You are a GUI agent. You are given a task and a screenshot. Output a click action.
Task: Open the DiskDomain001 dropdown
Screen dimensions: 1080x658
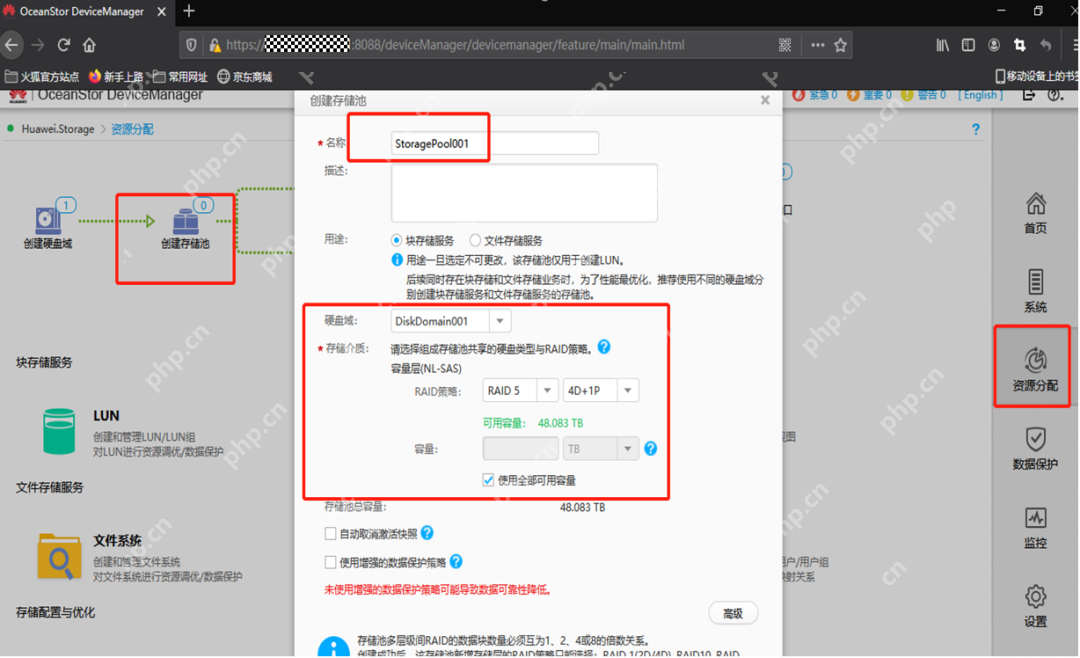501,320
